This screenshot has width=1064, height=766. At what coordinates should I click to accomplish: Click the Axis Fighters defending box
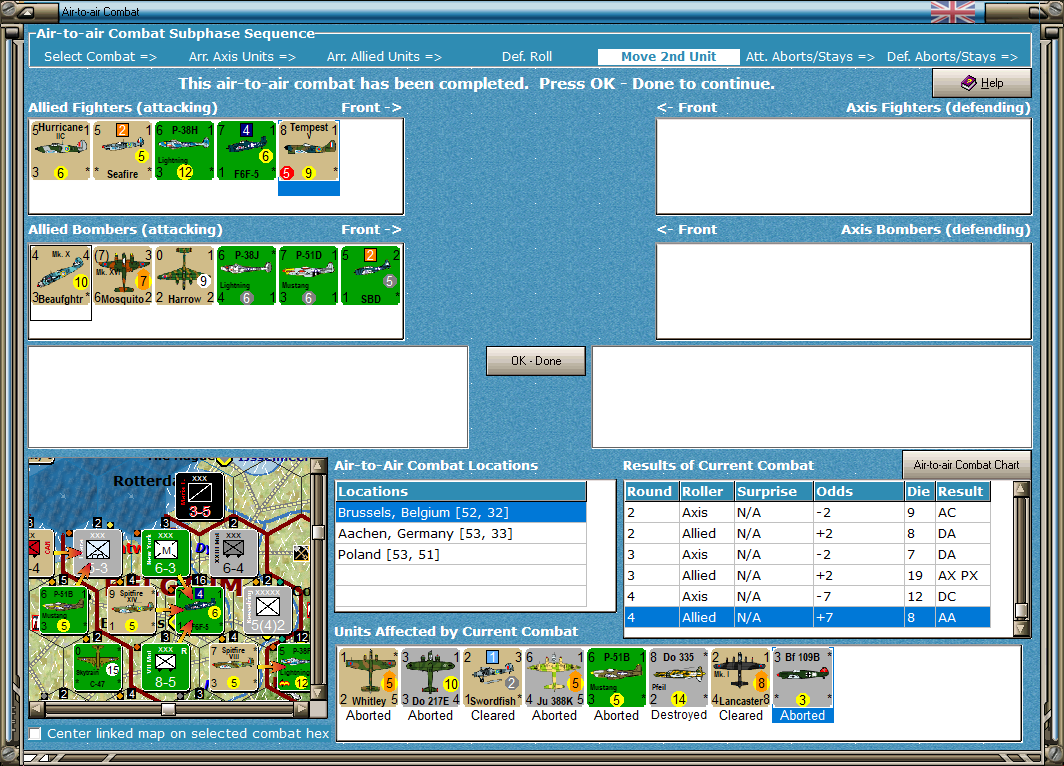[843, 166]
